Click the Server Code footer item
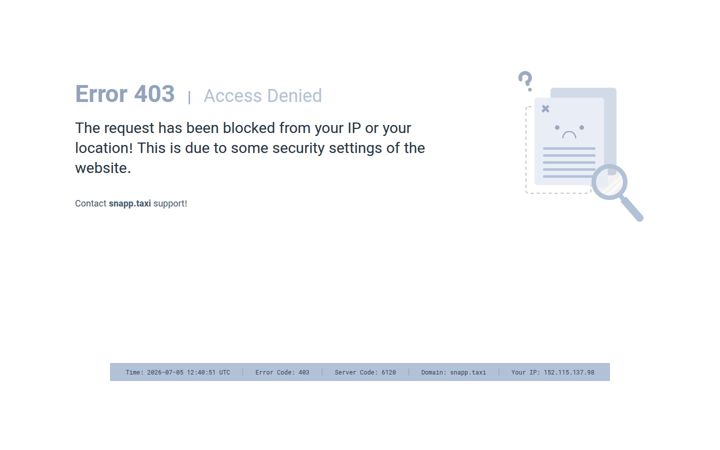720x450 pixels. point(365,372)
